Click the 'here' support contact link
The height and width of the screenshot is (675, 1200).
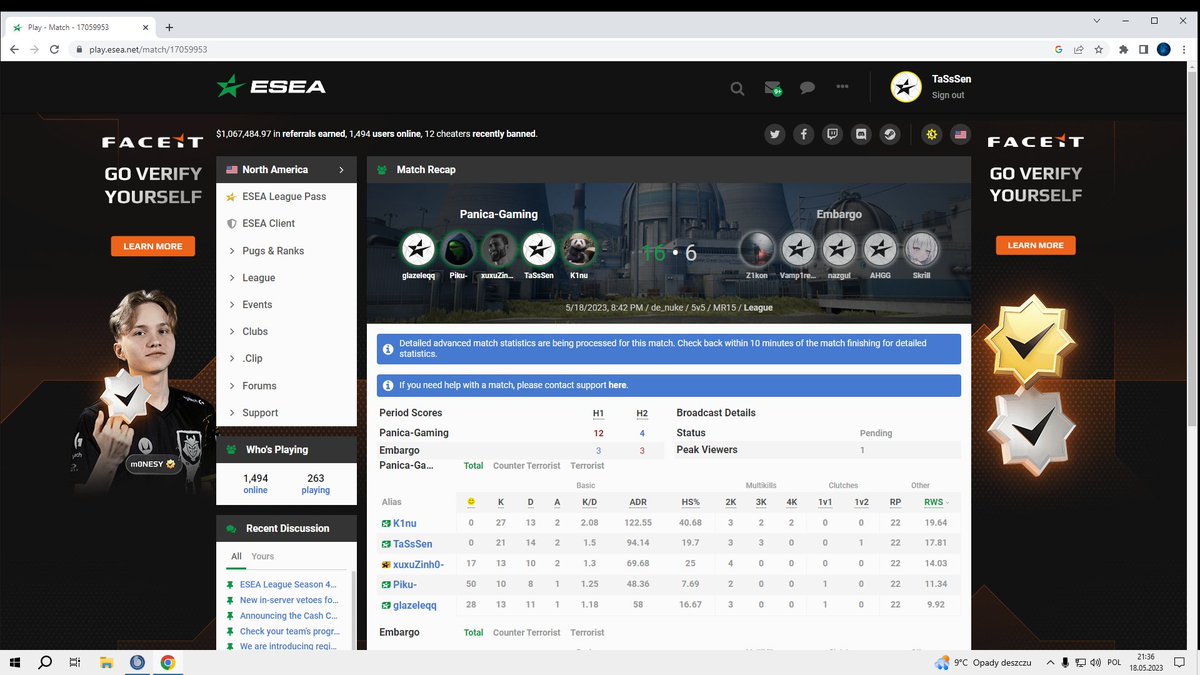(x=617, y=385)
